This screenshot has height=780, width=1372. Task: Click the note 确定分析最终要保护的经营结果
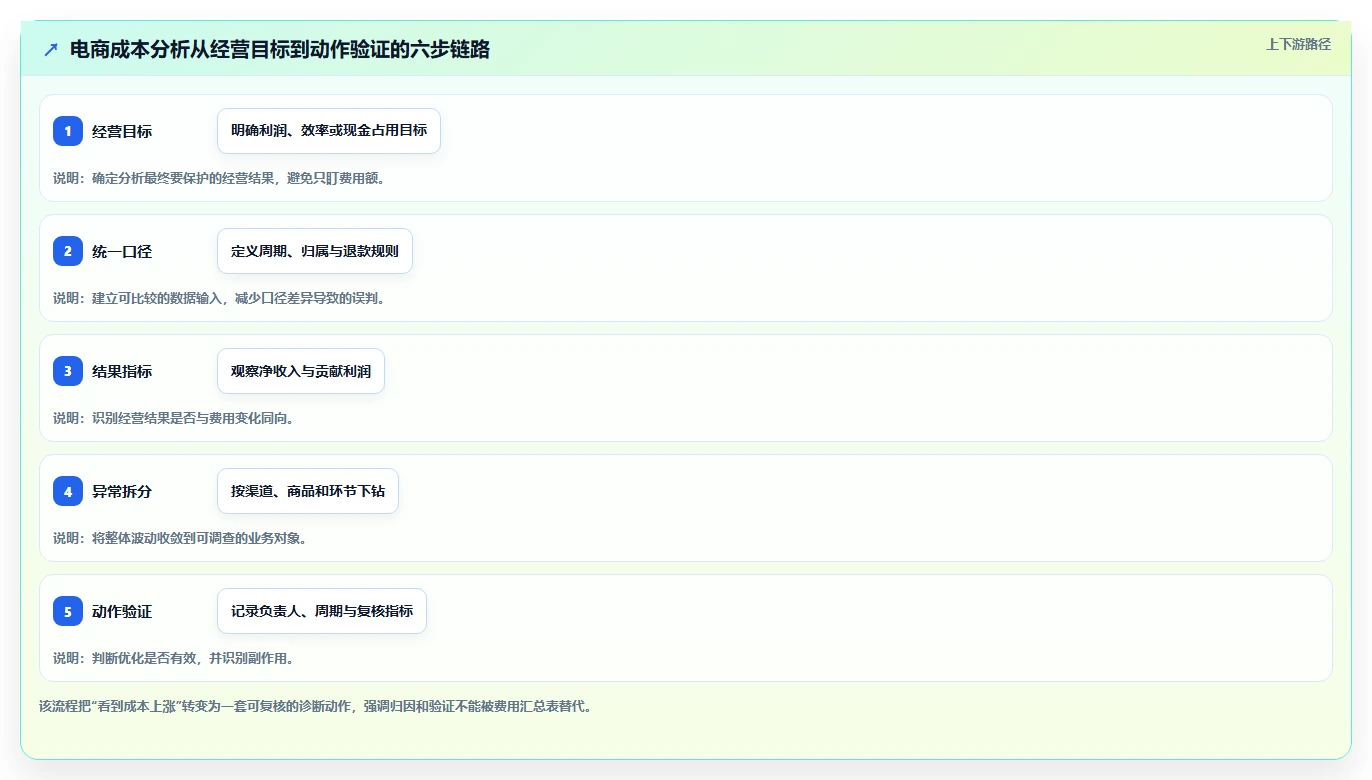pos(219,178)
